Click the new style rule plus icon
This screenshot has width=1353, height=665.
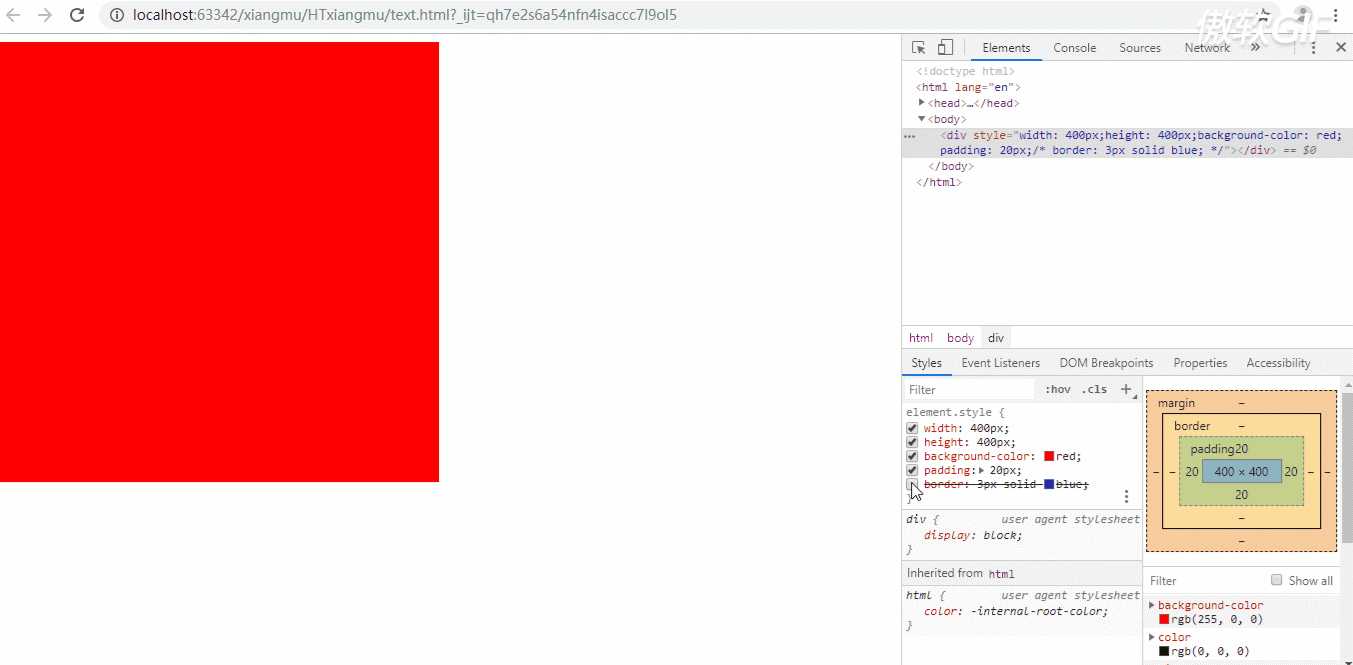click(x=1126, y=389)
